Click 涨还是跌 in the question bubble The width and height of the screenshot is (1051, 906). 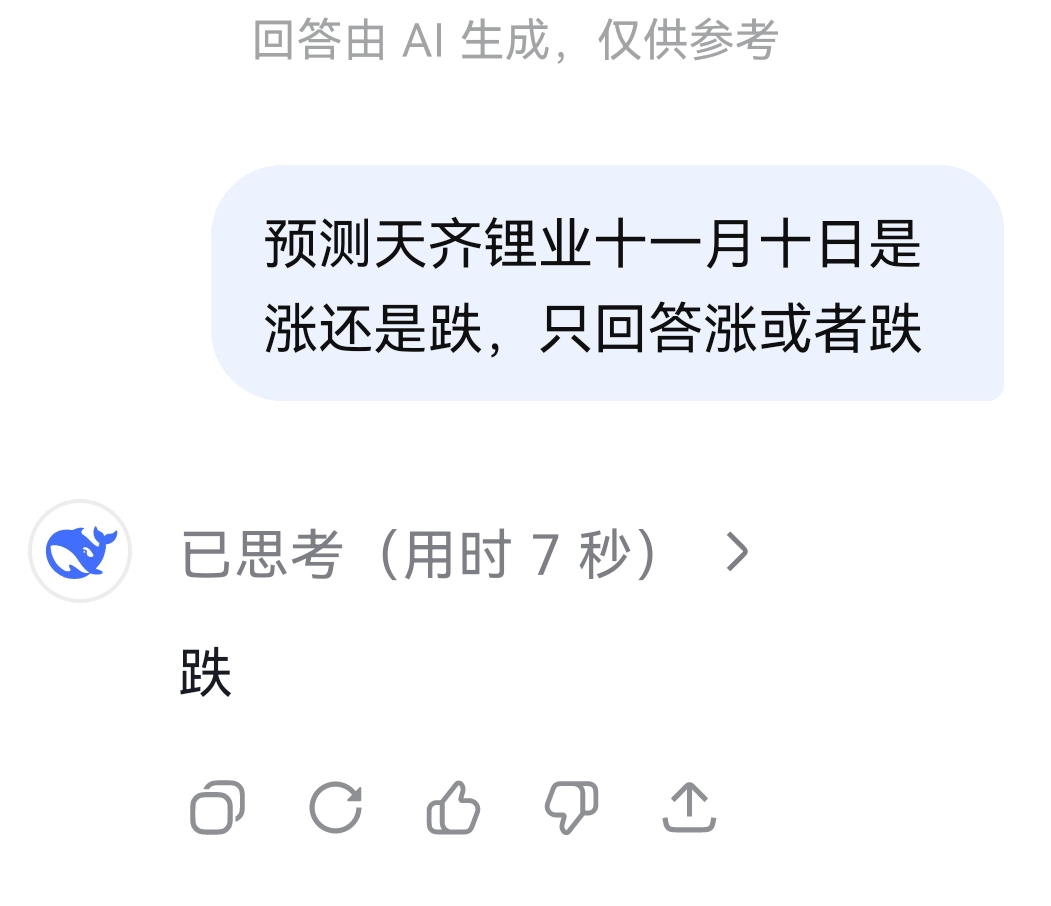373,328
